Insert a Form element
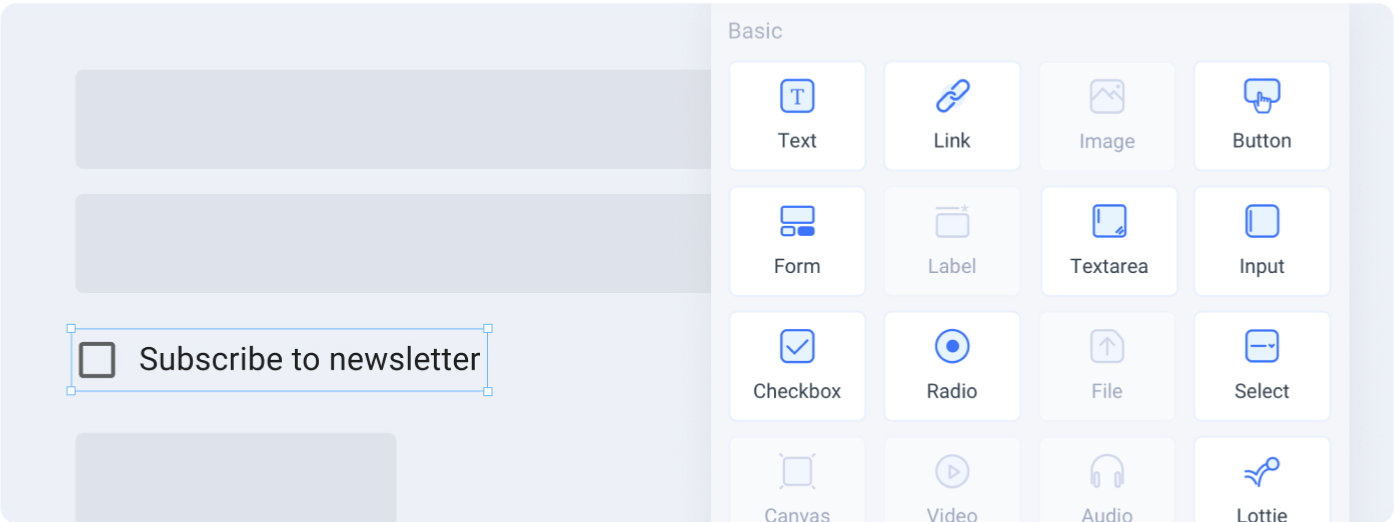Image resolution: width=1394 pixels, height=522 pixels. [797, 241]
